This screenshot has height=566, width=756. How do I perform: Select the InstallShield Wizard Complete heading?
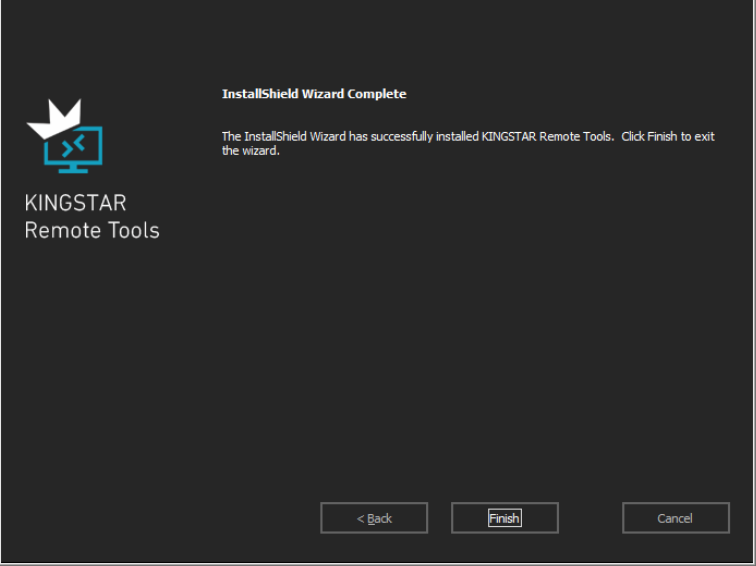click(x=314, y=94)
